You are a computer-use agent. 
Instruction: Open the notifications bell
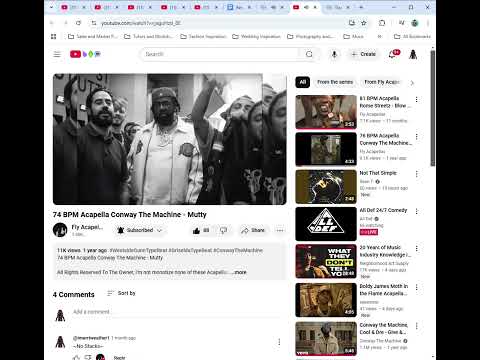click(392, 54)
